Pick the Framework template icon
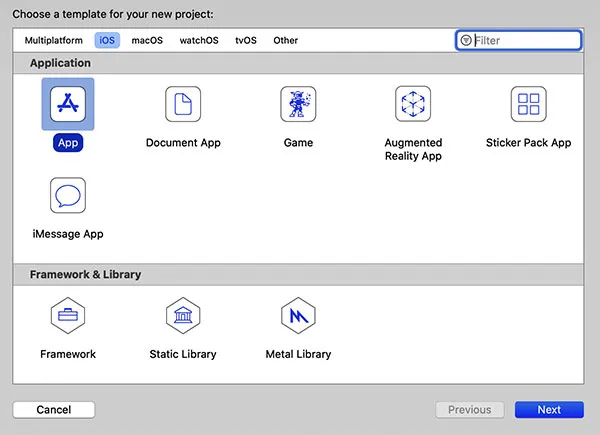The height and width of the screenshot is (435, 600). 68,316
